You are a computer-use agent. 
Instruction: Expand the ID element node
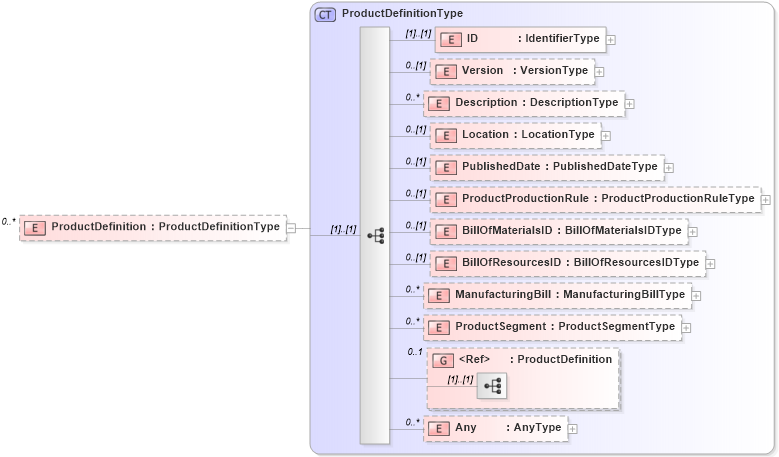coord(611,40)
